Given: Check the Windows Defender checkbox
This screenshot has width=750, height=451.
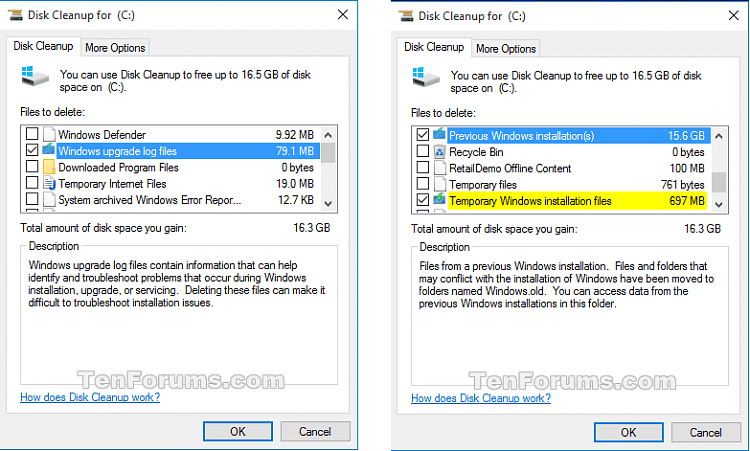Looking at the screenshot, I should coord(32,133).
